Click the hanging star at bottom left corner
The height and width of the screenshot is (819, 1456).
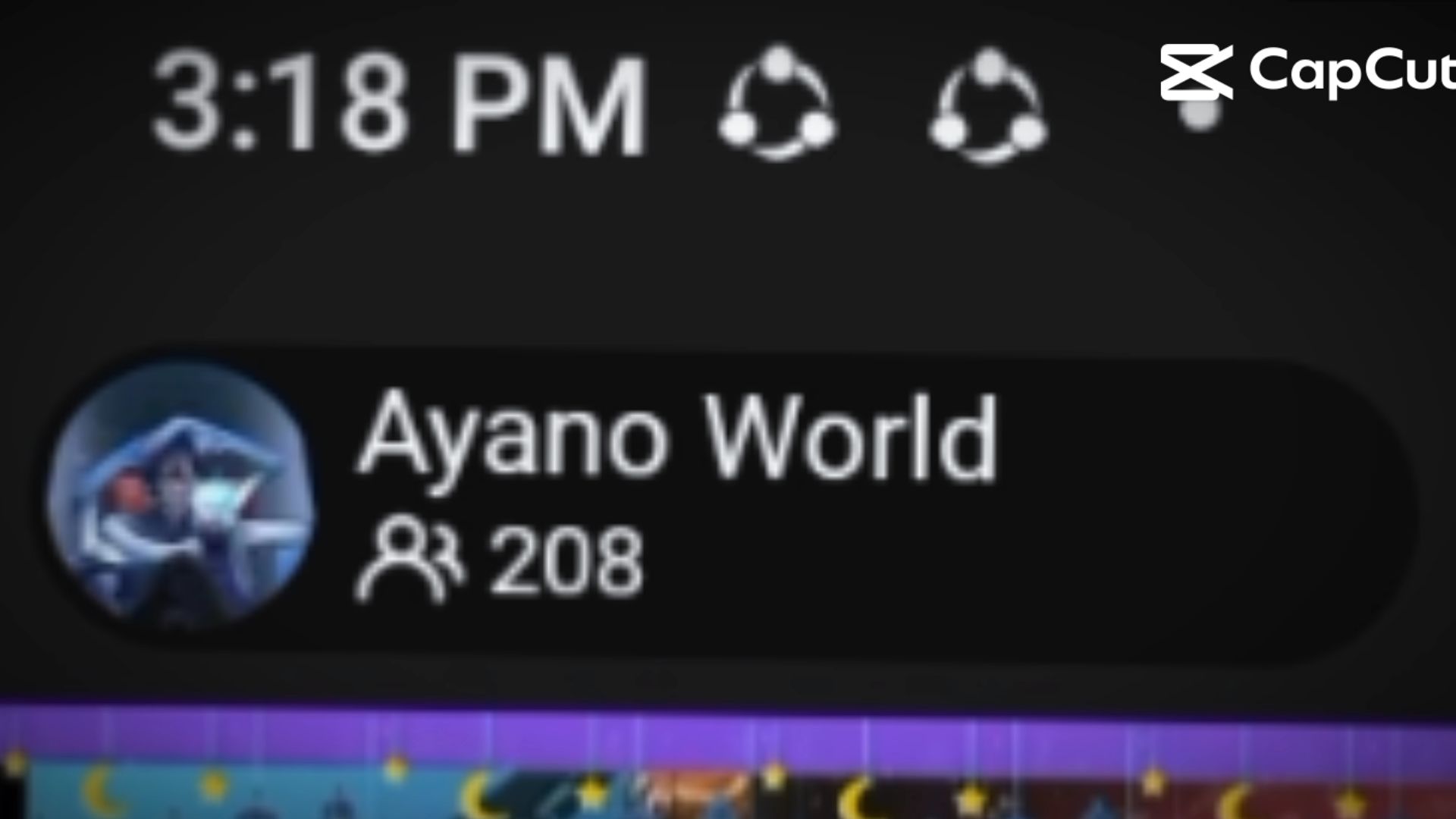click(15, 763)
